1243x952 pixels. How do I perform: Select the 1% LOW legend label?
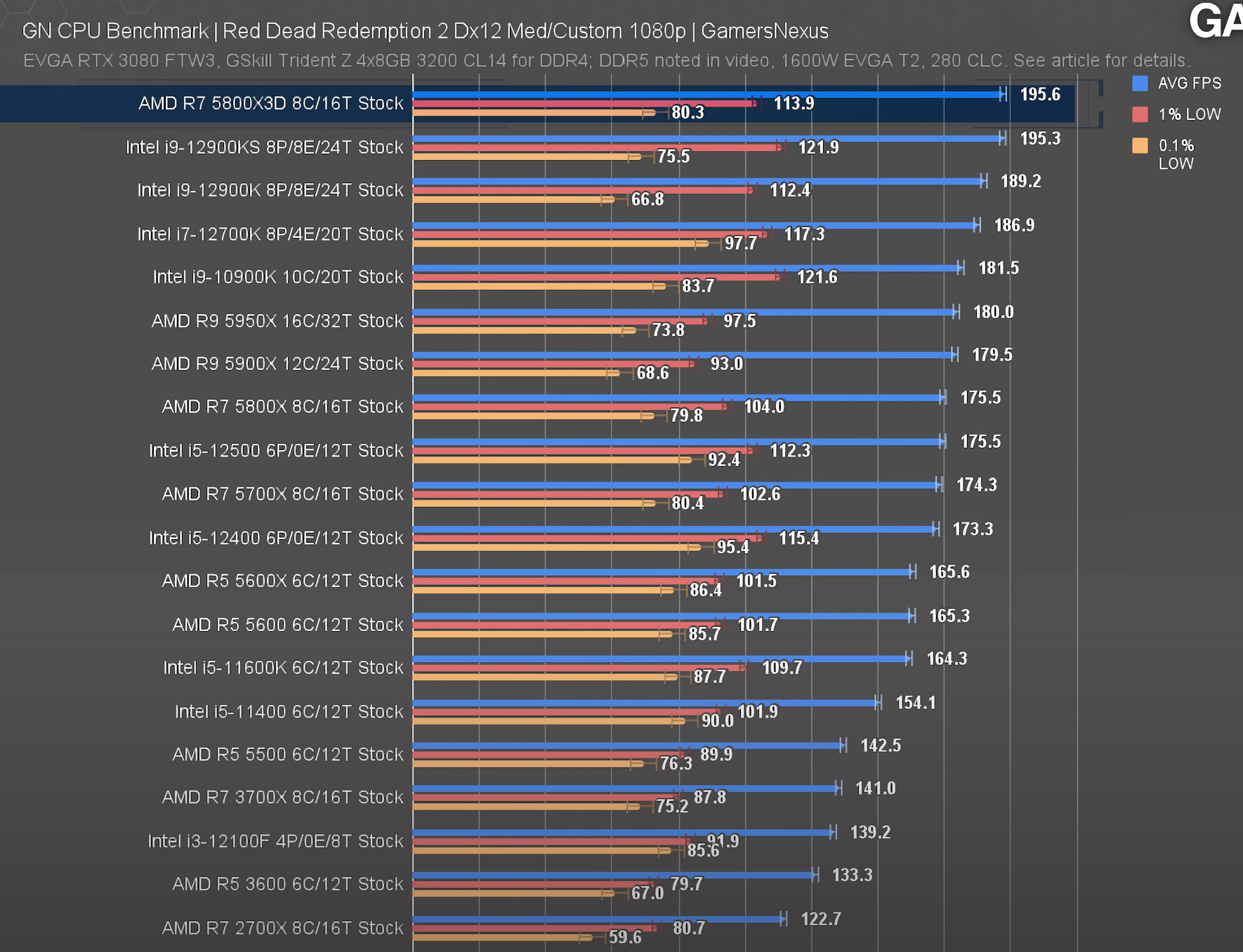(1190, 114)
